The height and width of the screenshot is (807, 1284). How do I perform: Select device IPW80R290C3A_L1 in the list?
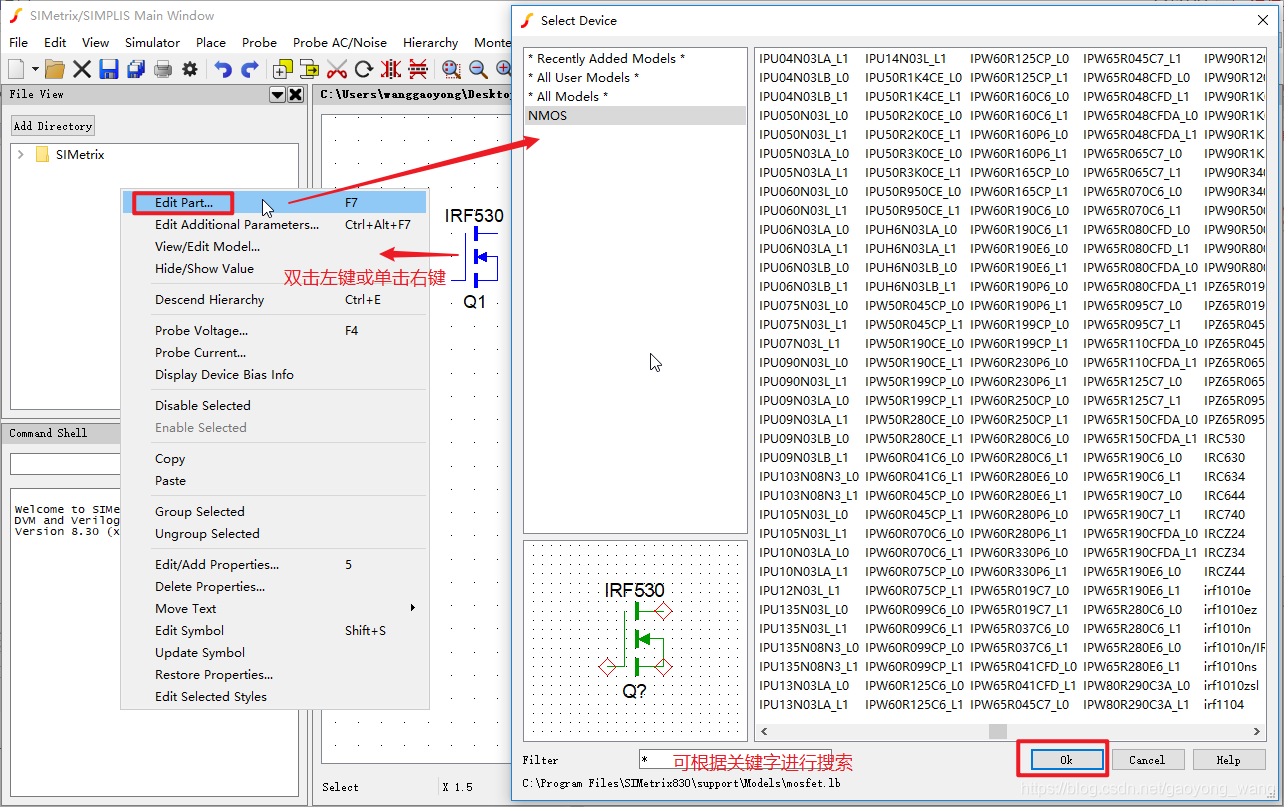[x=1136, y=705]
